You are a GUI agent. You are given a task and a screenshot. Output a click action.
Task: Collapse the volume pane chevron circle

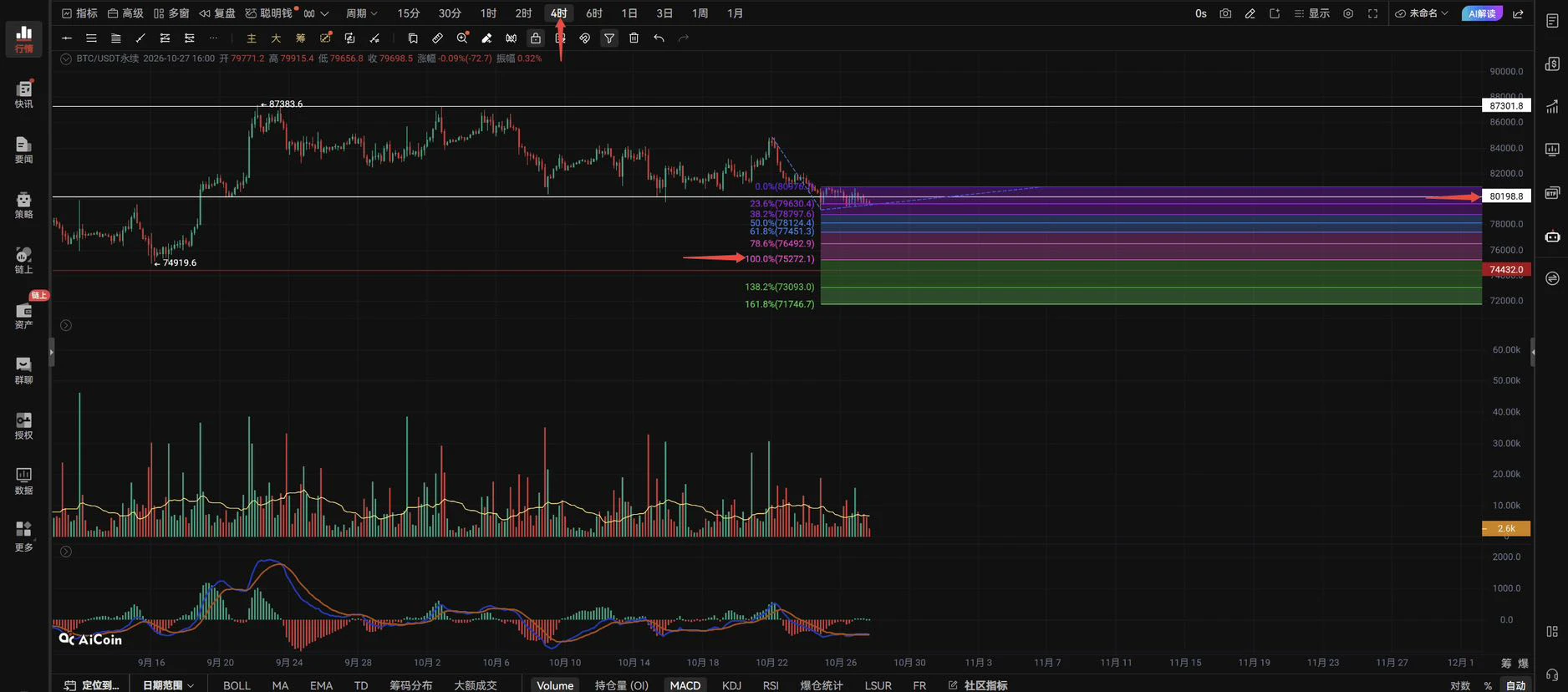click(66, 325)
